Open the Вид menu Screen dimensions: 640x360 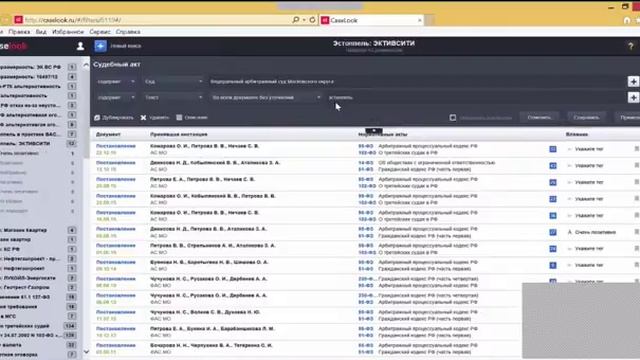pos(41,32)
